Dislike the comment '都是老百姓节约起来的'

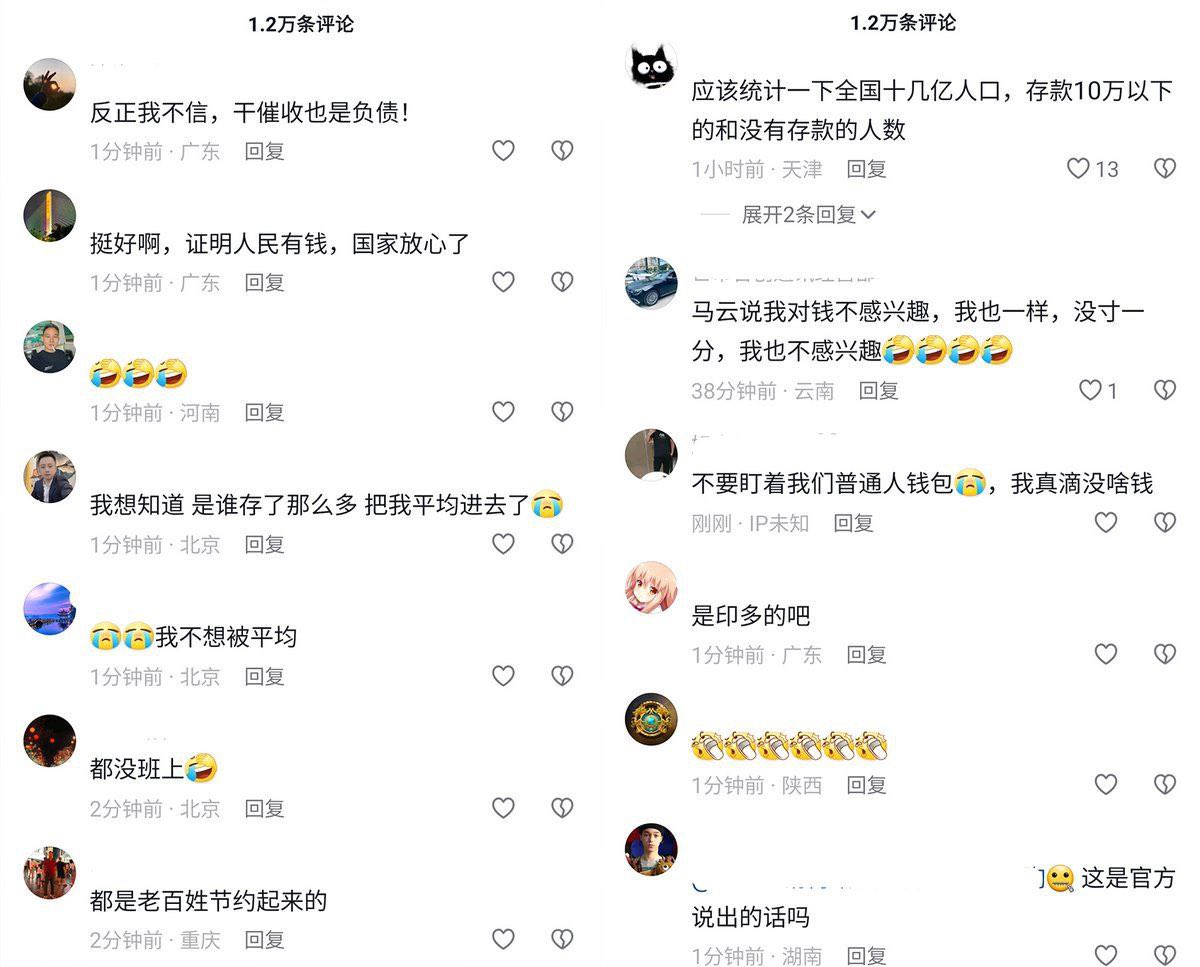(563, 939)
